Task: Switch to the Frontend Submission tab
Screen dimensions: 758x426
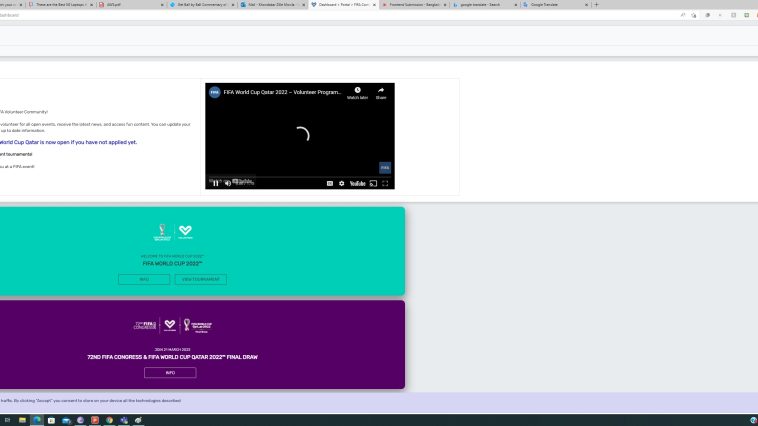Action: 410,5
